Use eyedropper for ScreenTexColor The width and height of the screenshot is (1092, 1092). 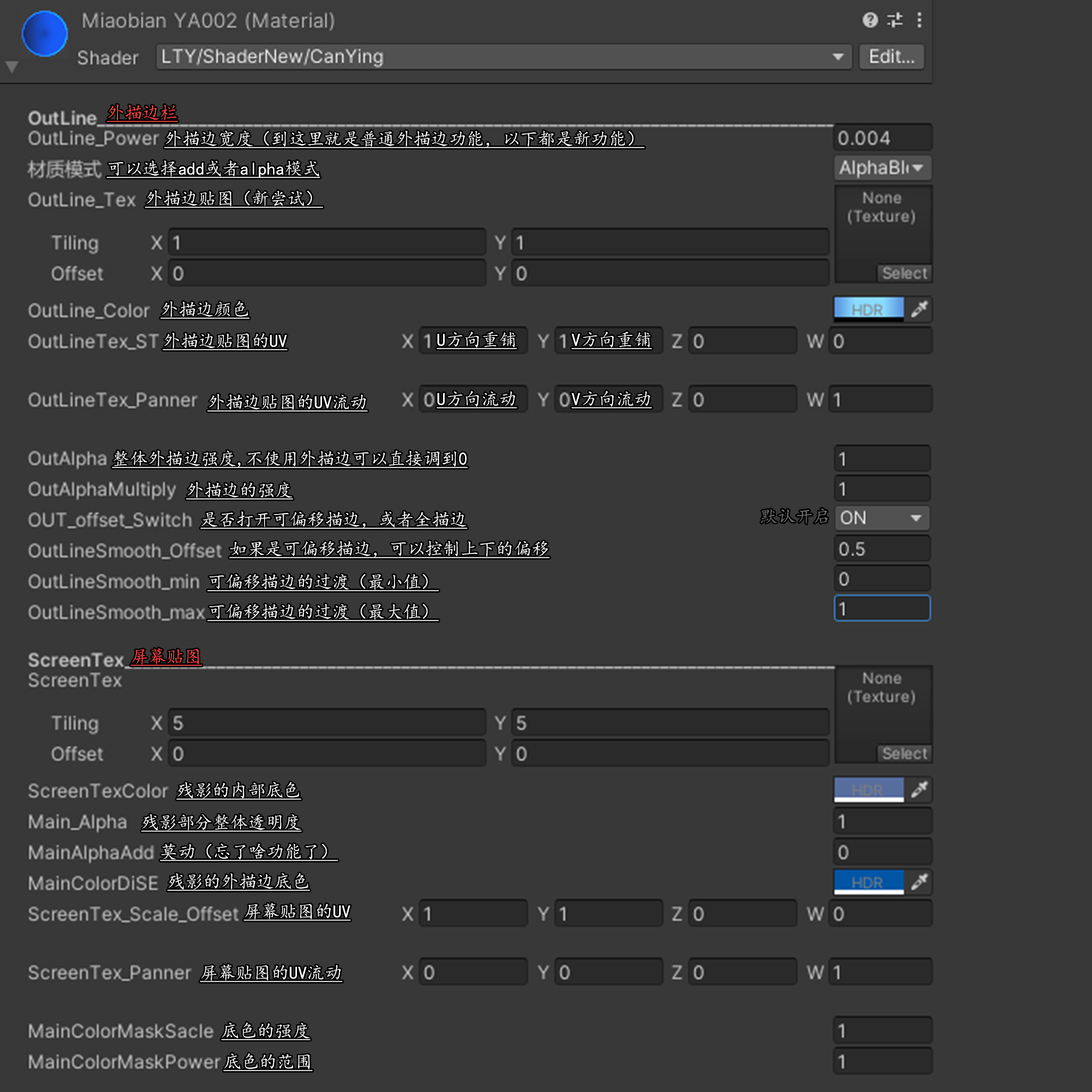click(x=919, y=789)
